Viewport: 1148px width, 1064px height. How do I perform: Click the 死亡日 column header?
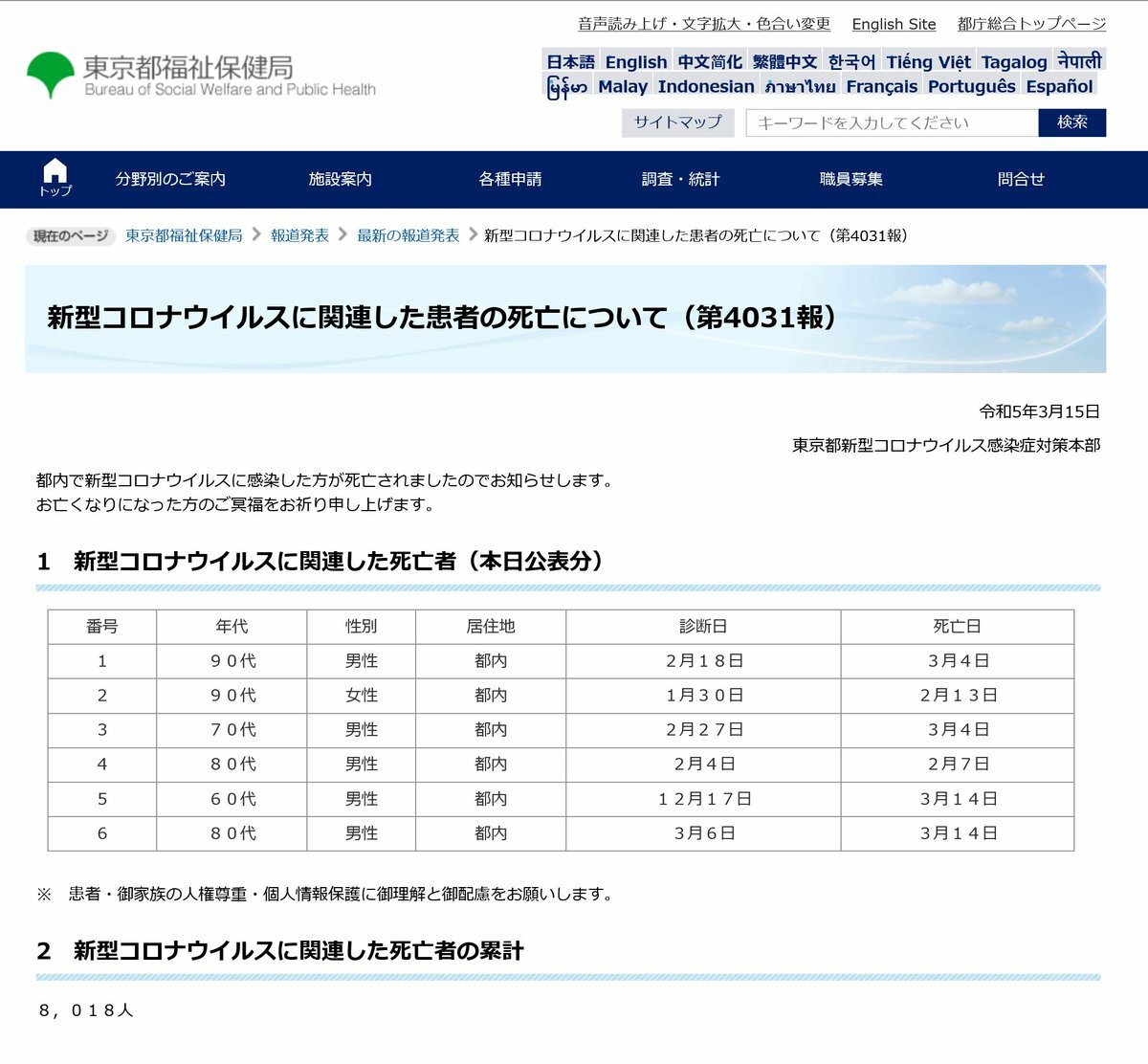click(x=958, y=627)
